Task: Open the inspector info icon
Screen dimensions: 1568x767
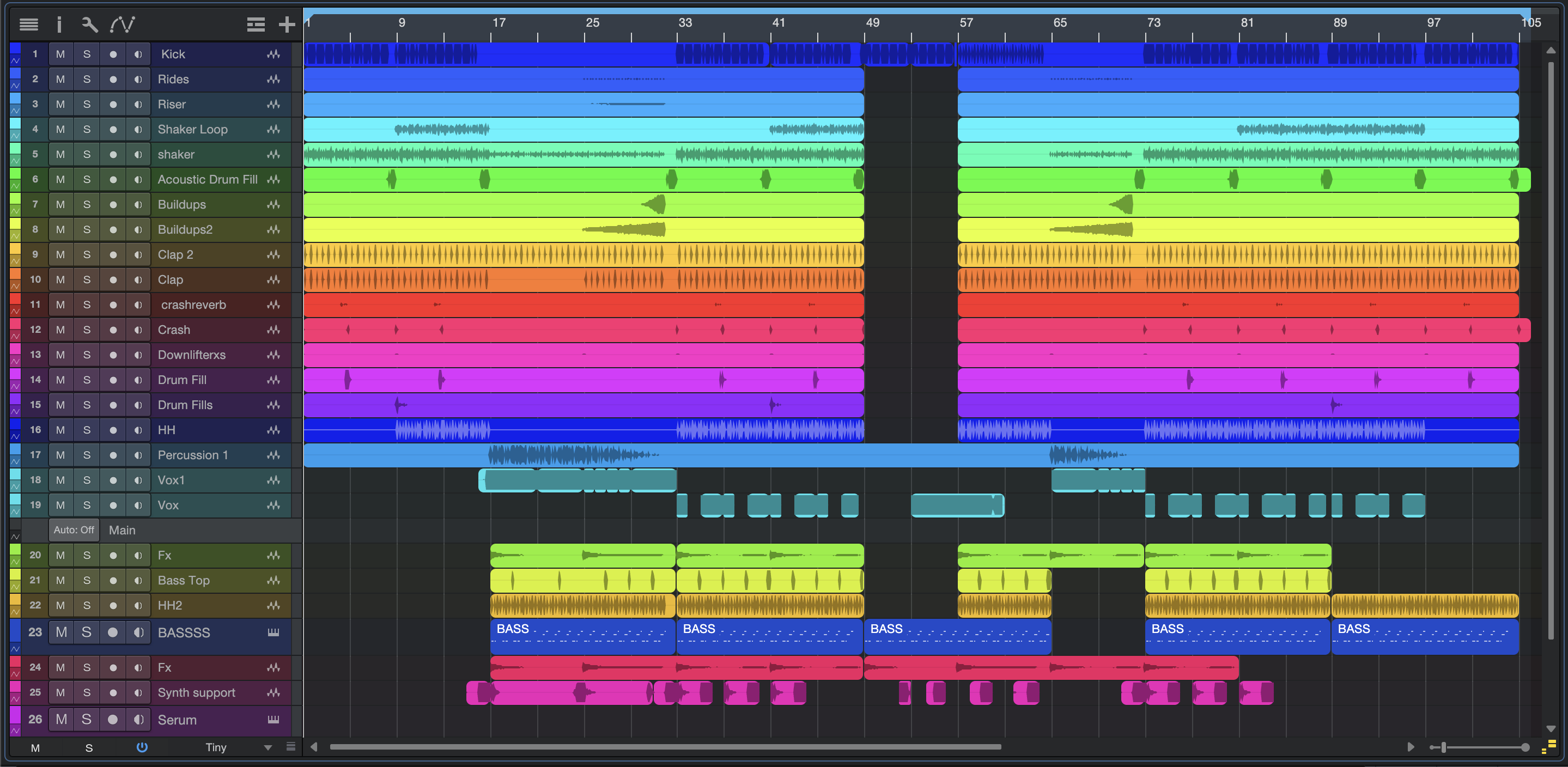Action: (59, 25)
